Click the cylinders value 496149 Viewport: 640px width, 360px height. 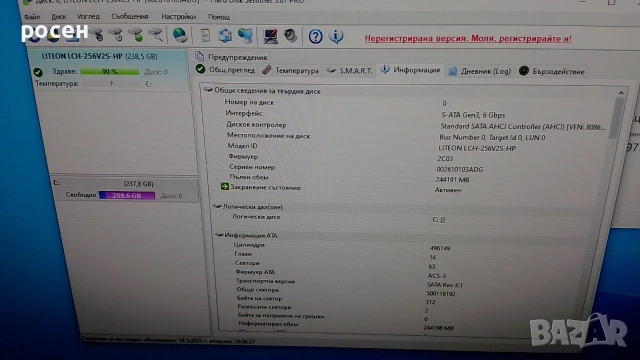click(x=440, y=248)
